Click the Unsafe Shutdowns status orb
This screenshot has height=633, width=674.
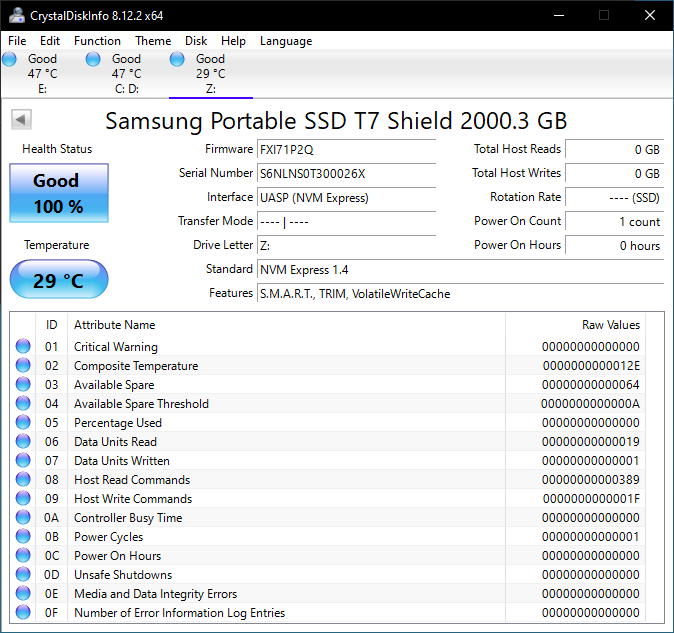23,574
